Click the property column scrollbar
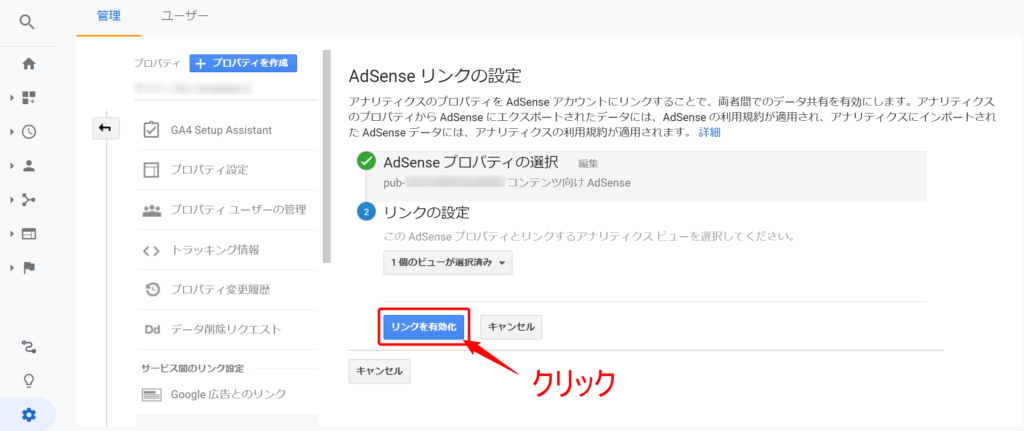The image size is (1024, 431). pyautogui.click(x=327, y=157)
